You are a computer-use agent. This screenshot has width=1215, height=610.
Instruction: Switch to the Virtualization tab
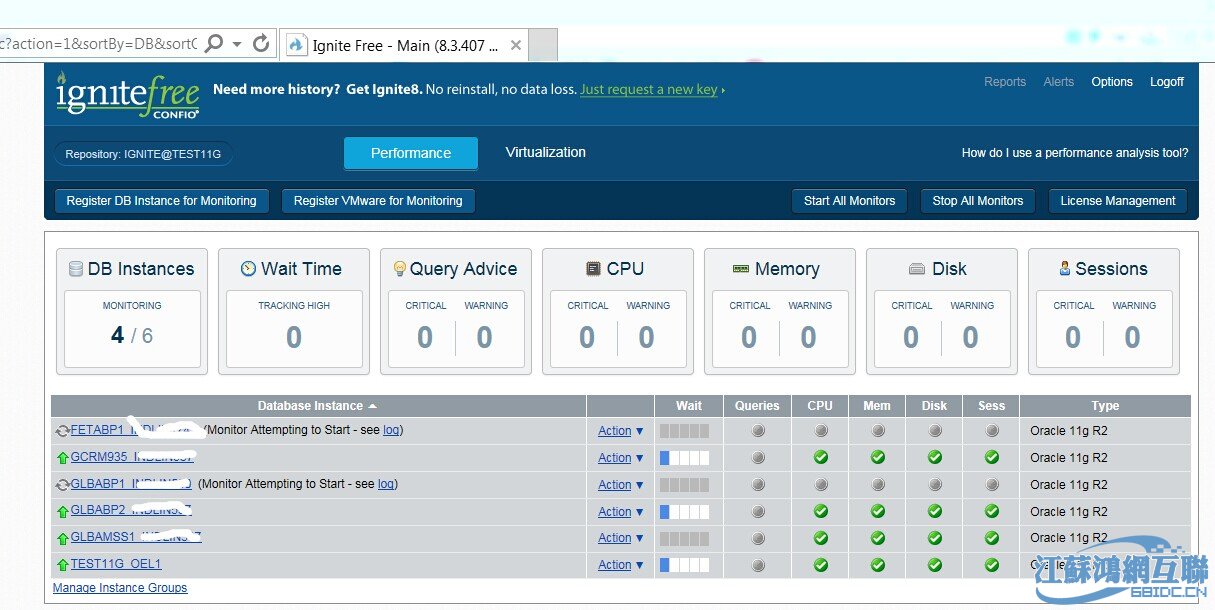point(546,152)
